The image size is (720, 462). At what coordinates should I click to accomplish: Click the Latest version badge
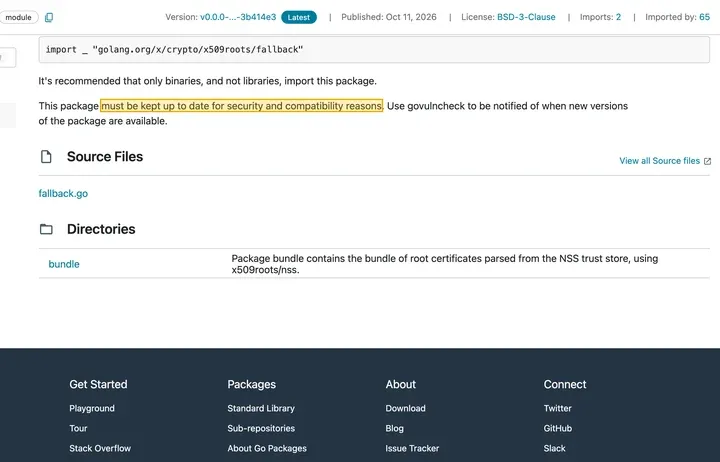pyautogui.click(x=298, y=17)
